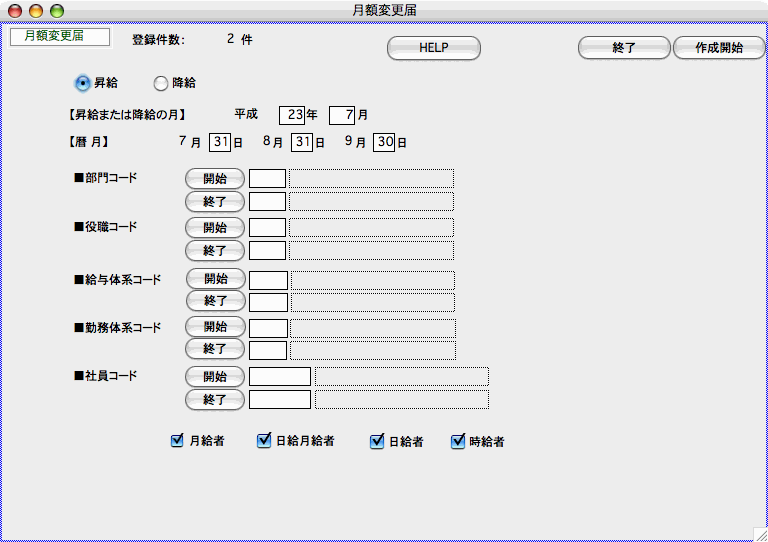
Task: Click the September days field showing 30
Action: point(384,143)
